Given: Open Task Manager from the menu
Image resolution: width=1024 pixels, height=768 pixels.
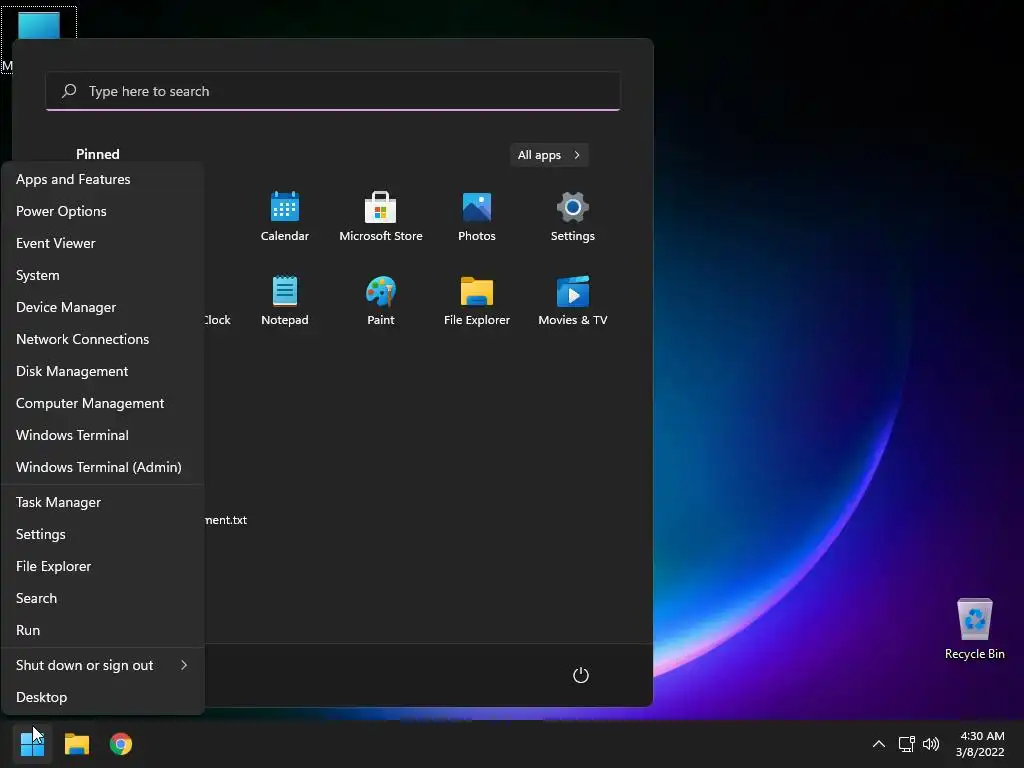Looking at the screenshot, I should coord(103,502).
